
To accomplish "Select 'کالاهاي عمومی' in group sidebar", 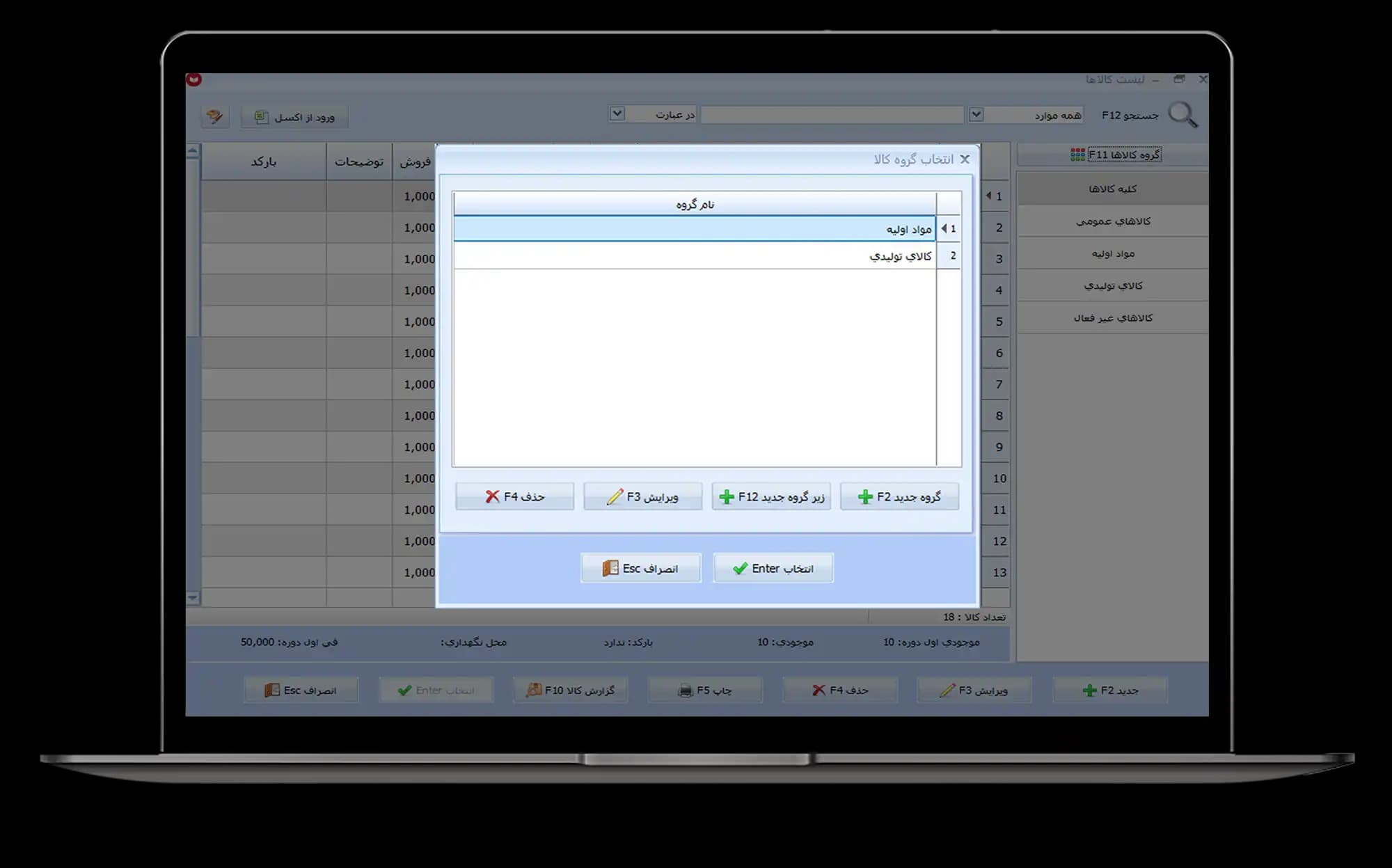I will 1112,221.
